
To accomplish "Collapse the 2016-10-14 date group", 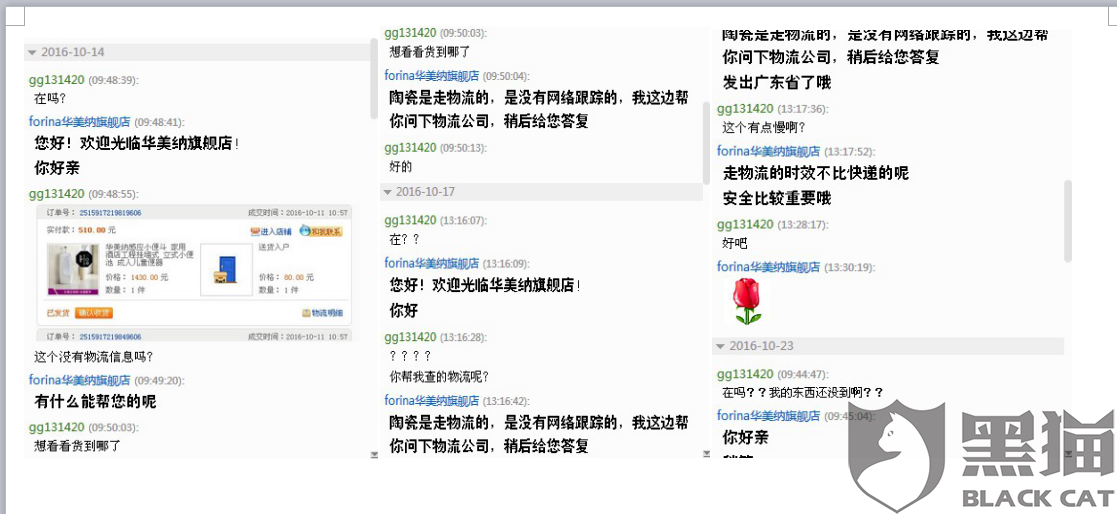I will click(x=32, y=53).
